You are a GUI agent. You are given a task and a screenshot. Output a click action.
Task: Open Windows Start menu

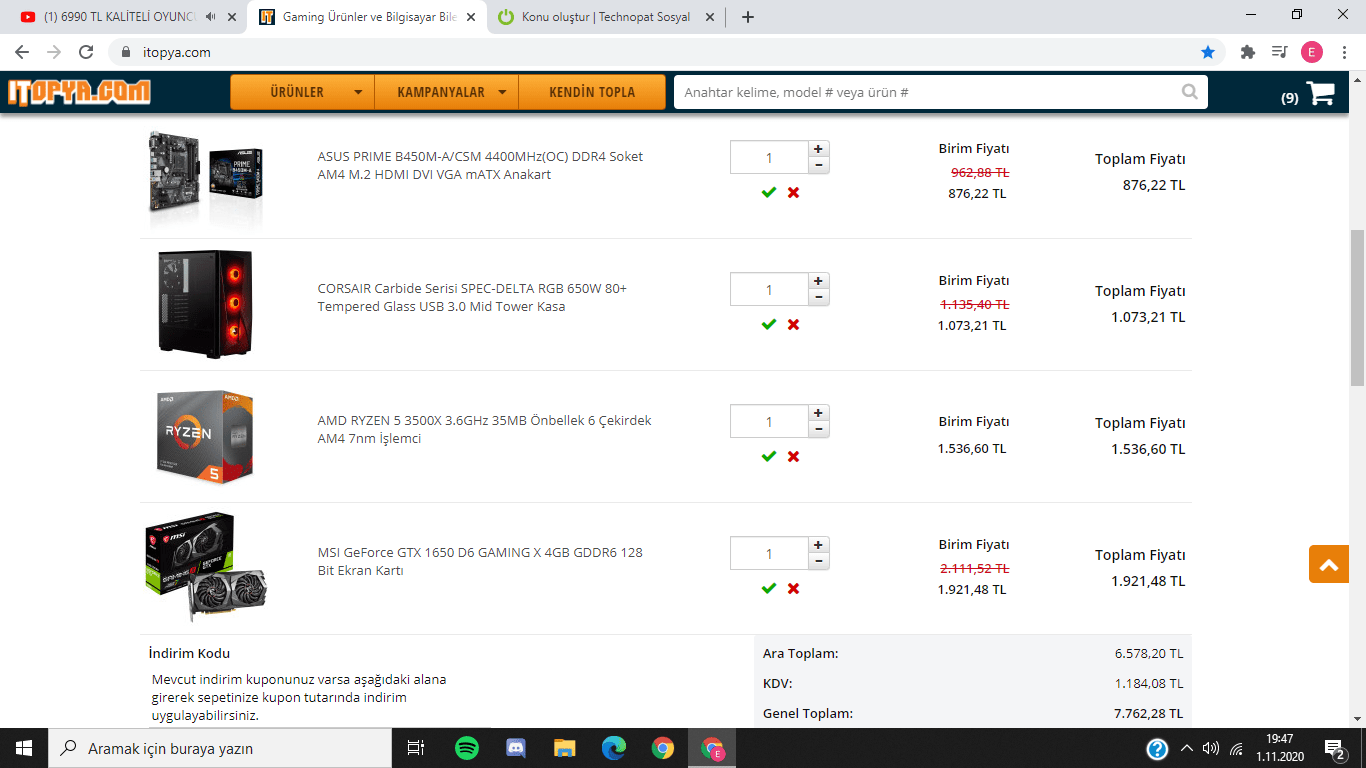[x=24, y=748]
